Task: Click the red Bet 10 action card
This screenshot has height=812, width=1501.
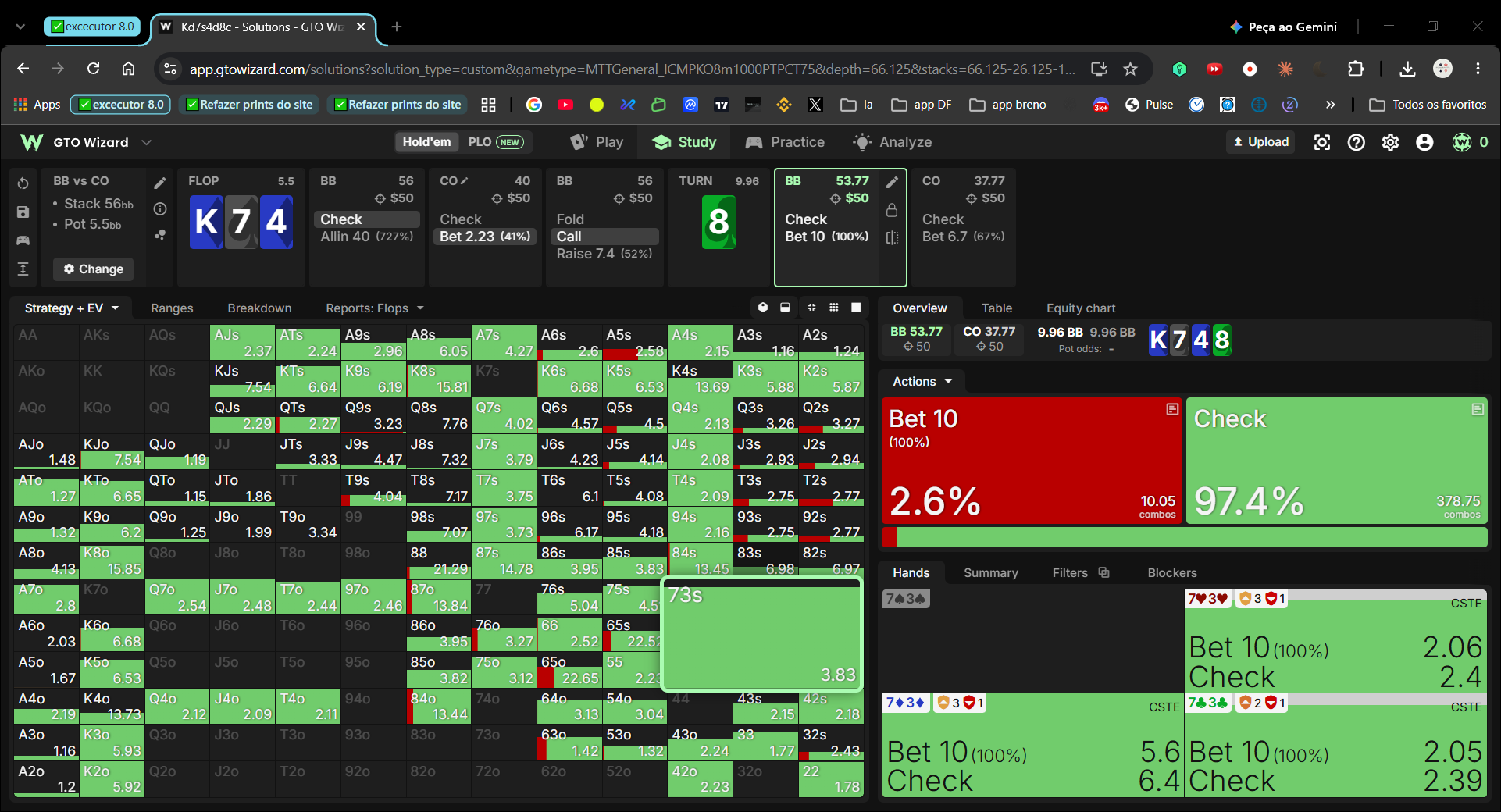Action: tap(1032, 461)
